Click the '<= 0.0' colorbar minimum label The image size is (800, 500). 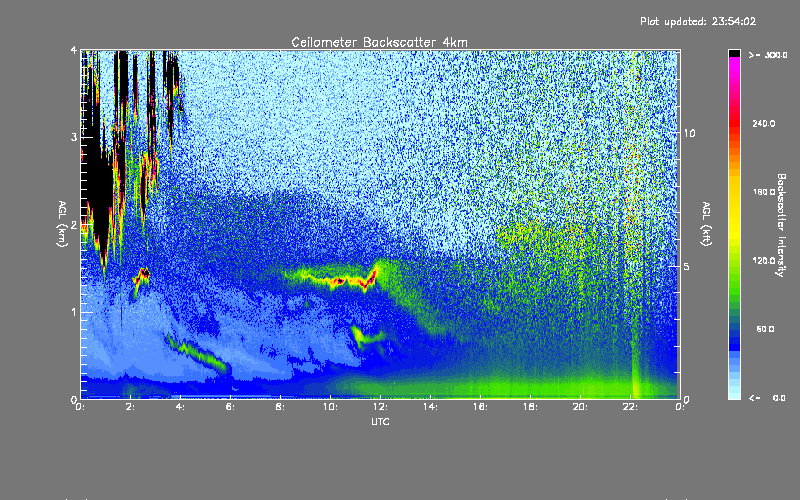pyautogui.click(x=767, y=398)
